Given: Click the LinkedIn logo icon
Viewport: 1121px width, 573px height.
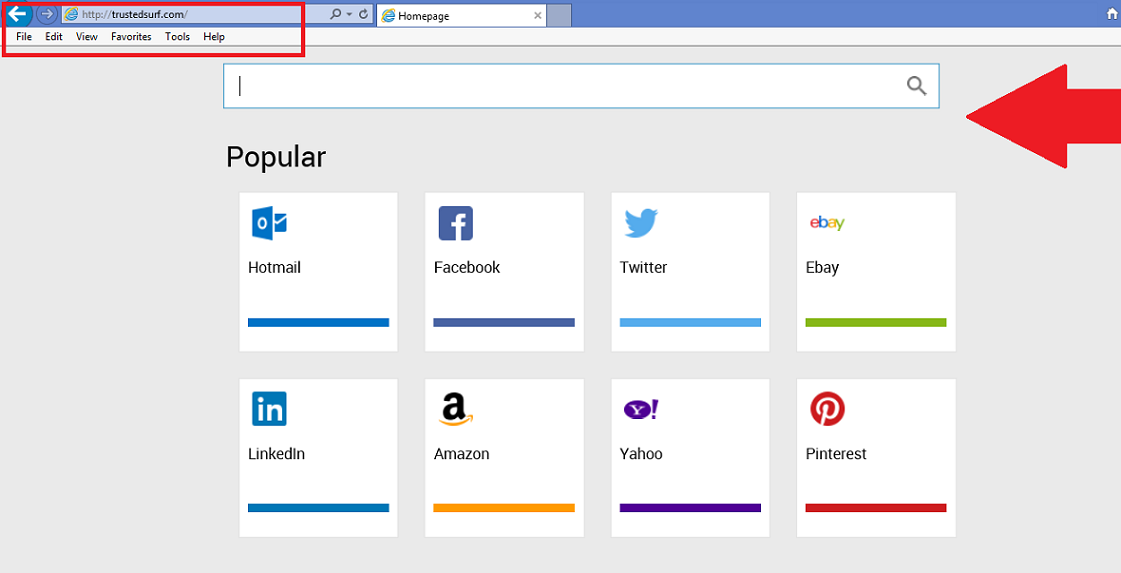Looking at the screenshot, I should pos(269,409).
